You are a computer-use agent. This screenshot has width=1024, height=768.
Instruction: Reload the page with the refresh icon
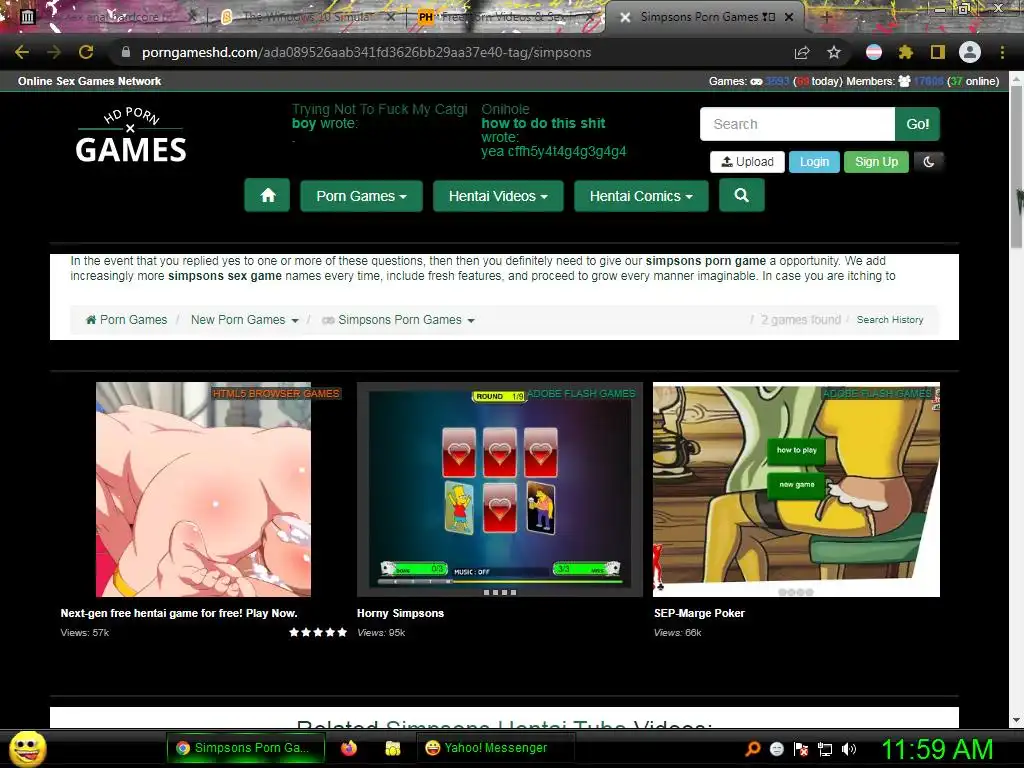tap(86, 52)
